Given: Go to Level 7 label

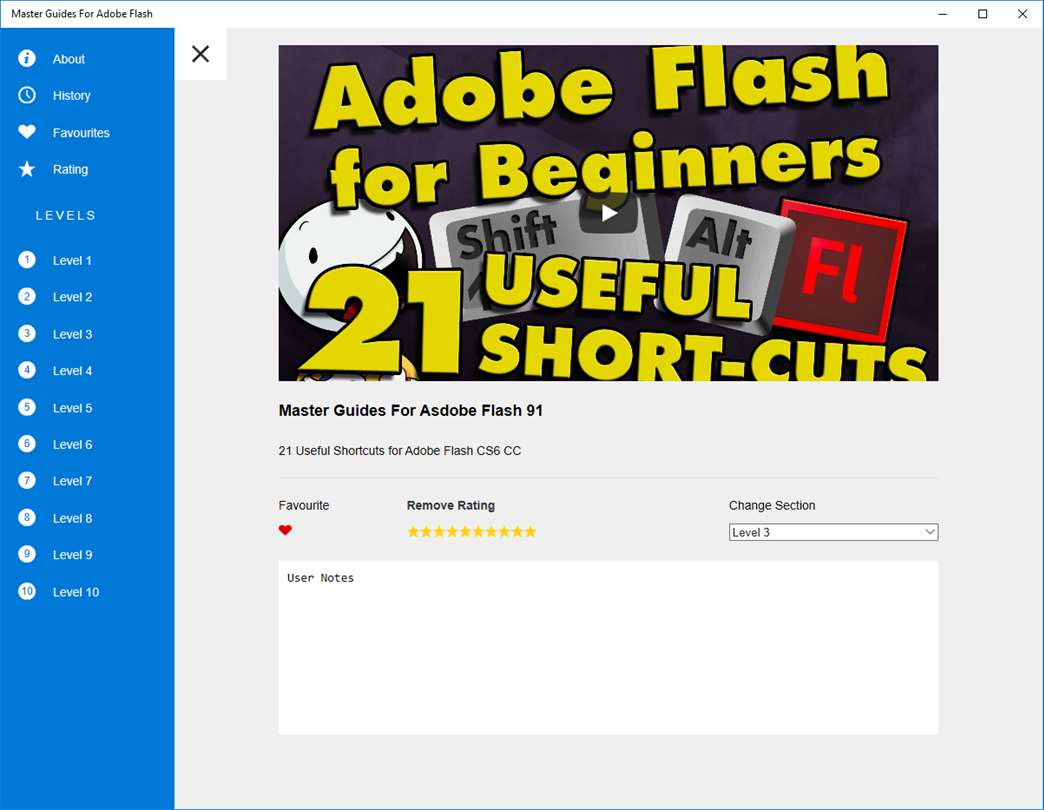Looking at the screenshot, I should 73,481.
